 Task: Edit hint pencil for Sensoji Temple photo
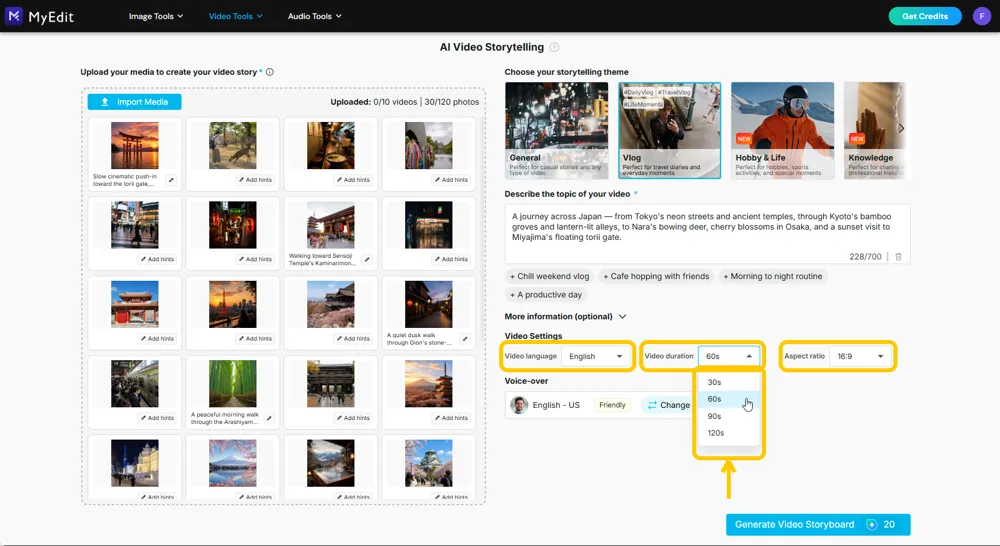pos(367,260)
